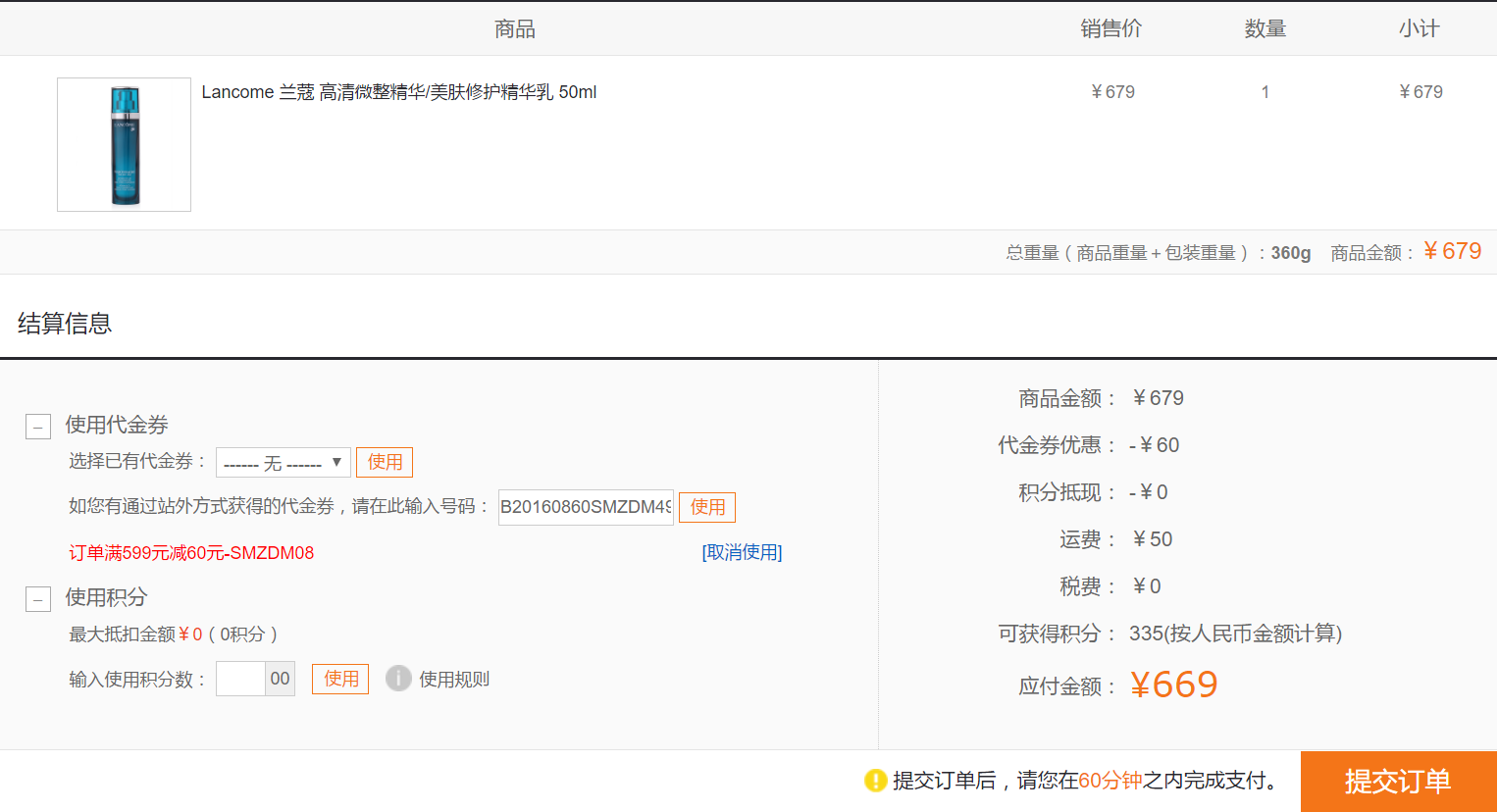This screenshot has width=1498, height=812.
Task: Select the 结算信息 heading
Action: (x=65, y=324)
